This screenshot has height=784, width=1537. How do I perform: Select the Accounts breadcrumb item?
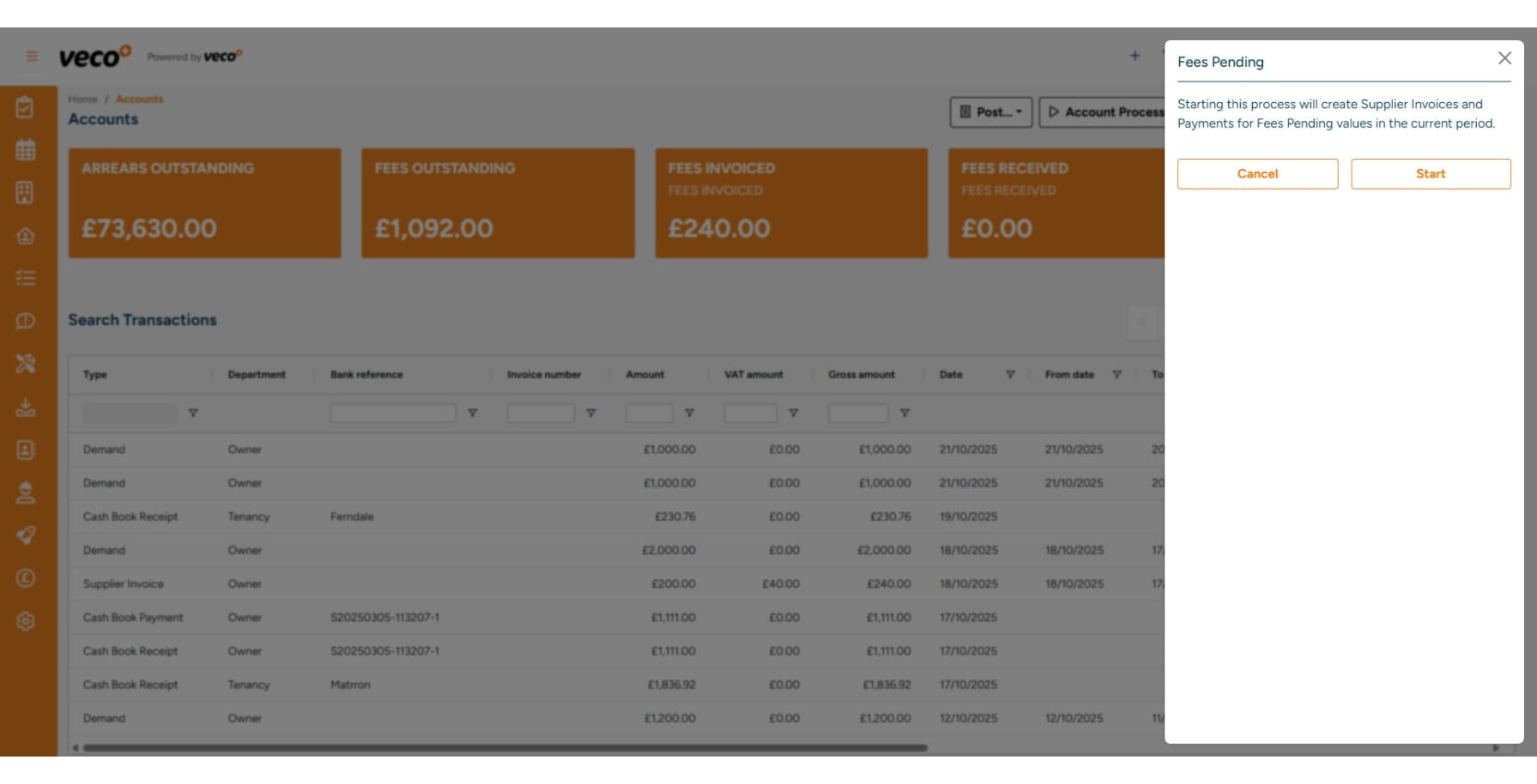[x=139, y=99]
